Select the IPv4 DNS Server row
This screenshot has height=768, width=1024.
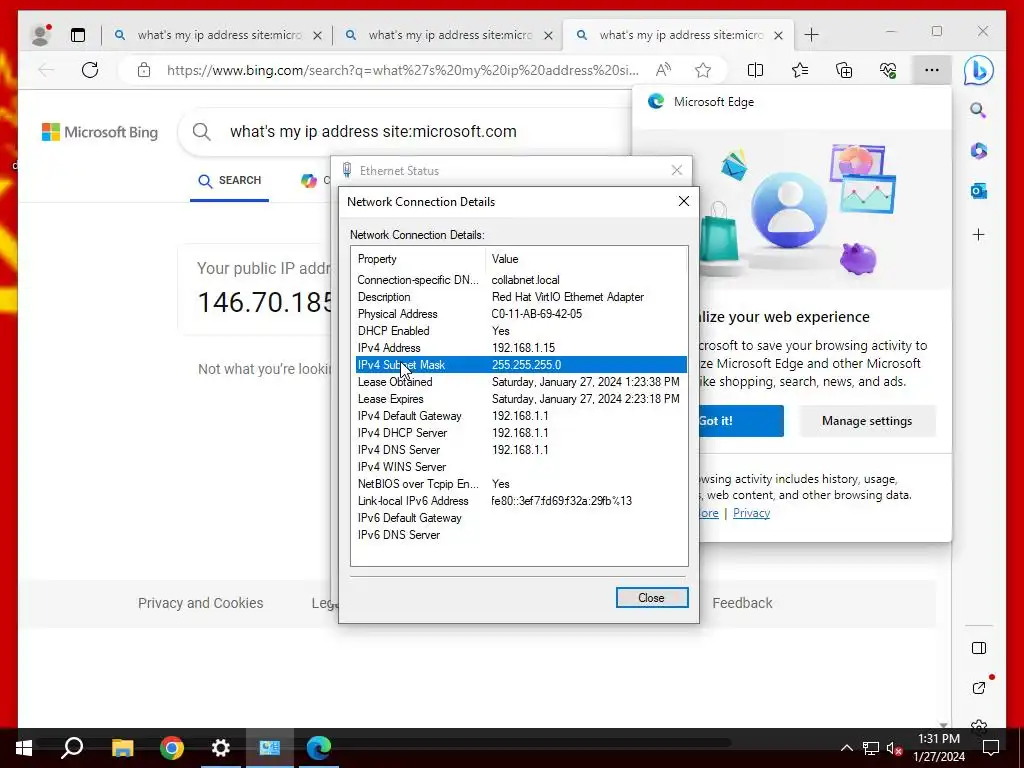pos(520,450)
